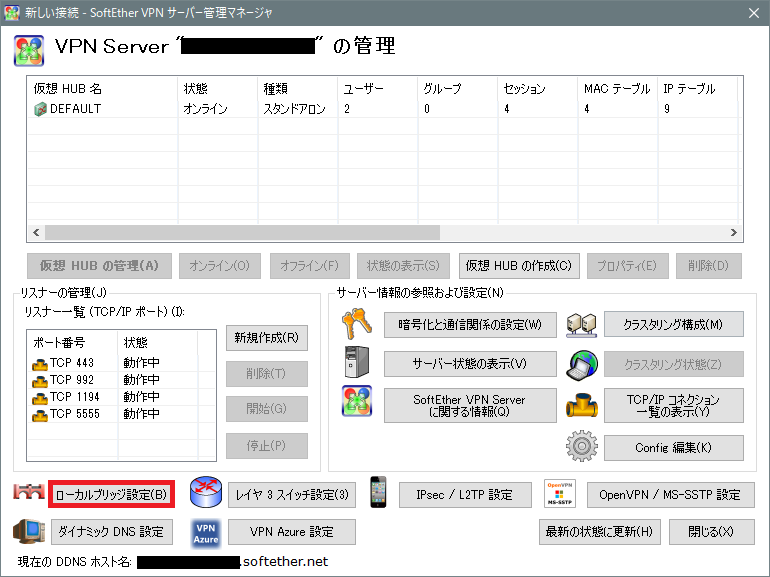The height and width of the screenshot is (577, 770).
Task: Click the 仮想 HUB 名 column header
Action: (103, 89)
